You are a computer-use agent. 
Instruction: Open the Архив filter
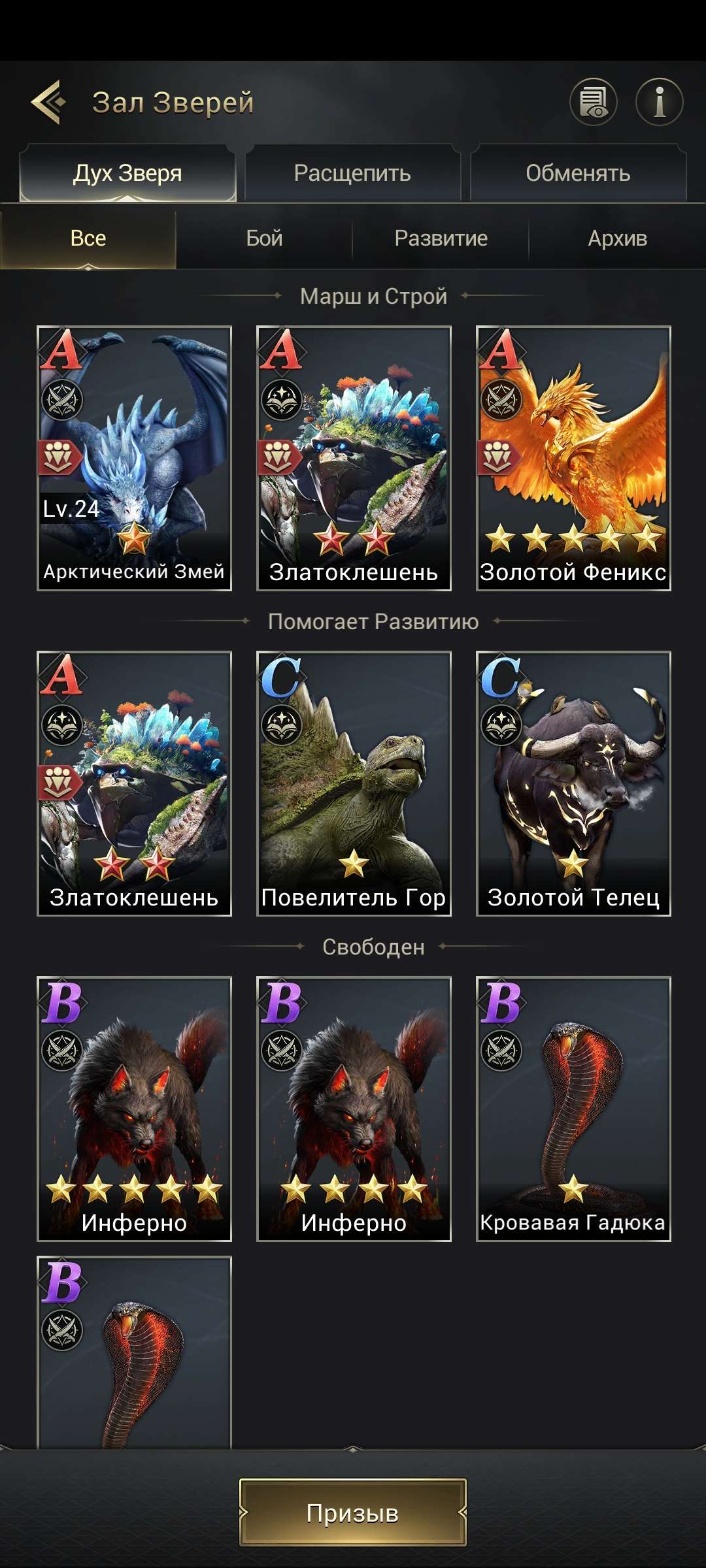point(618,238)
